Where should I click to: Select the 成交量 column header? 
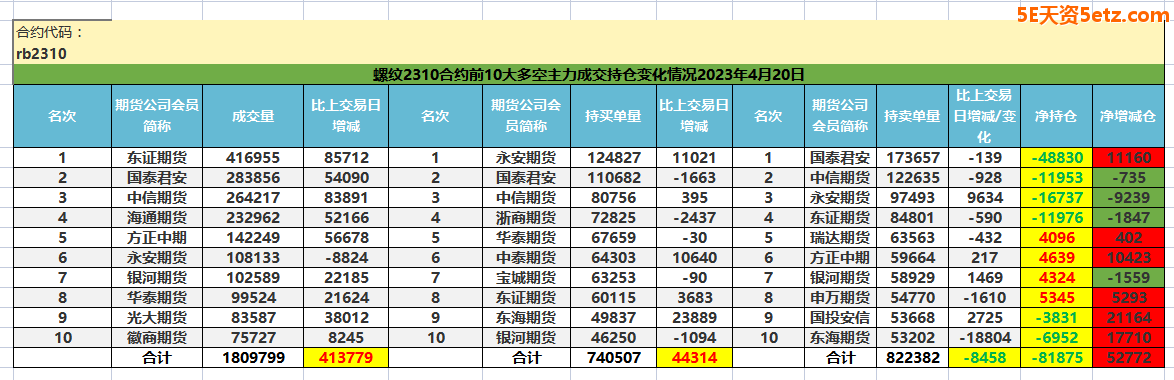point(253,116)
